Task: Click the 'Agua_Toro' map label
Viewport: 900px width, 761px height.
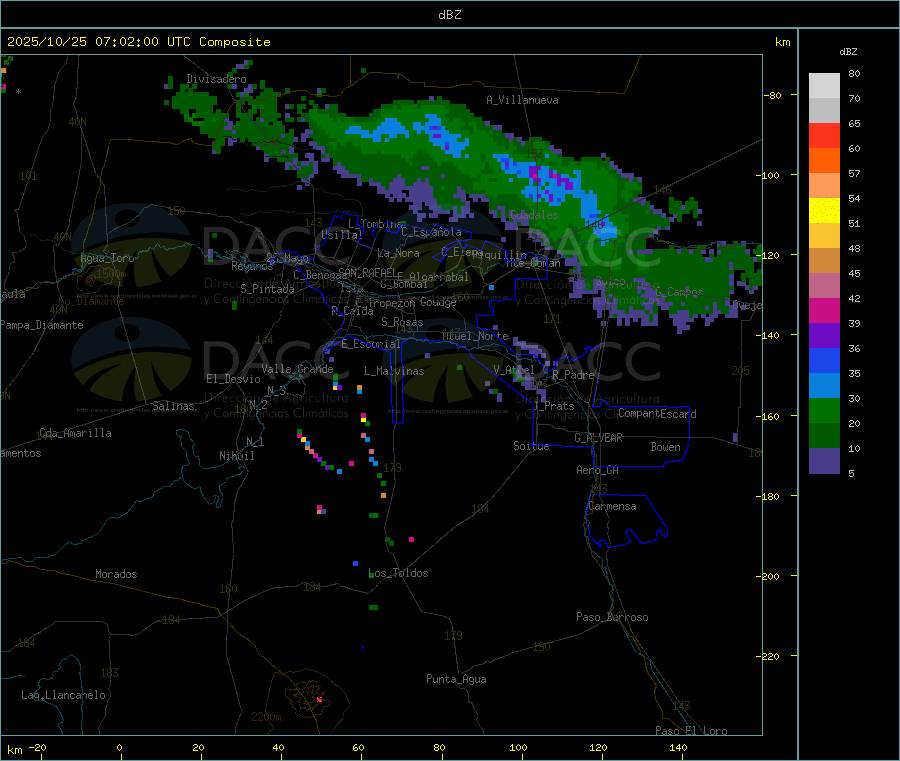Action: tap(107, 258)
